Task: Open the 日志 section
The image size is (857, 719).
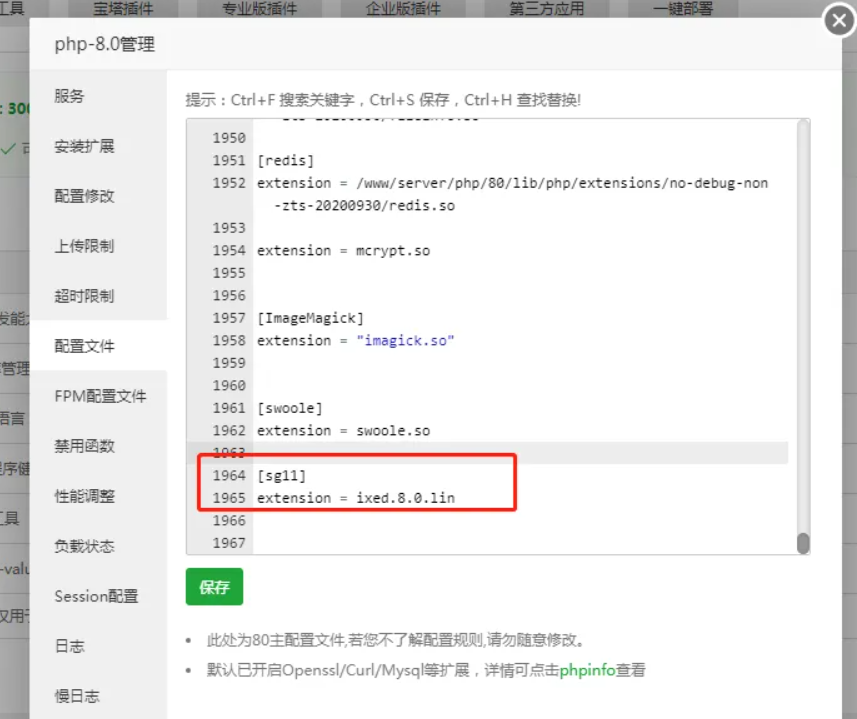Action: (70, 646)
